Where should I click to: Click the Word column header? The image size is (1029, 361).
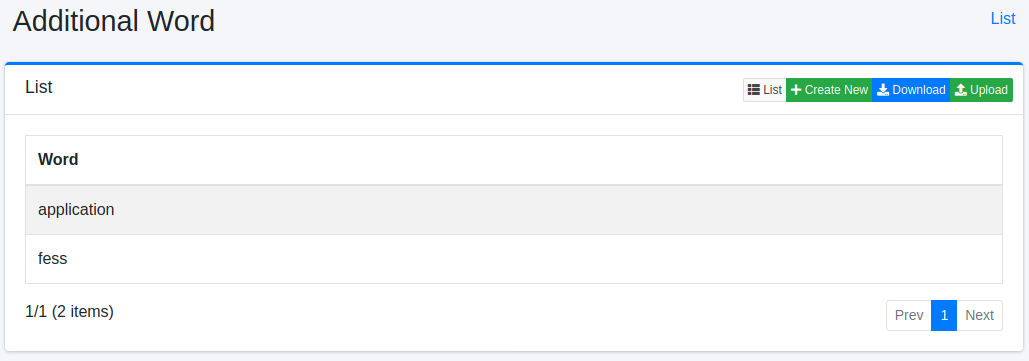click(x=58, y=159)
